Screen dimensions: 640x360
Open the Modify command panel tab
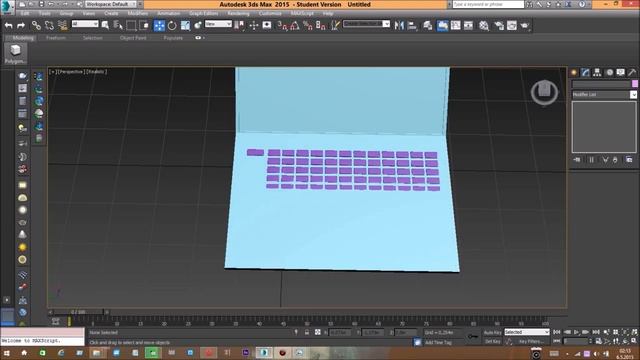coord(586,72)
